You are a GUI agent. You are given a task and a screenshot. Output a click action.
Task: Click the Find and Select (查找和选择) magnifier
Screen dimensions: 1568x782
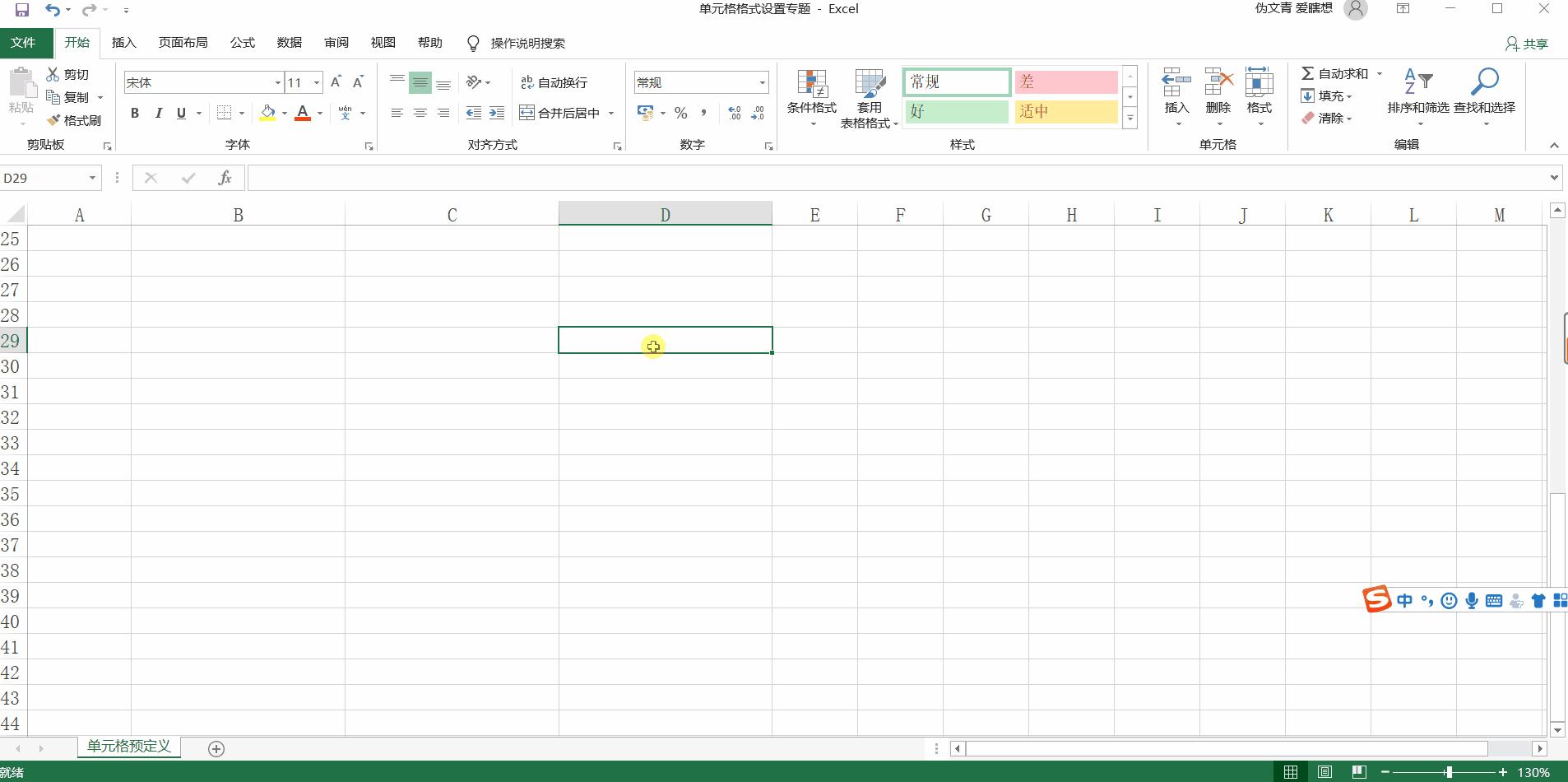[x=1484, y=82]
